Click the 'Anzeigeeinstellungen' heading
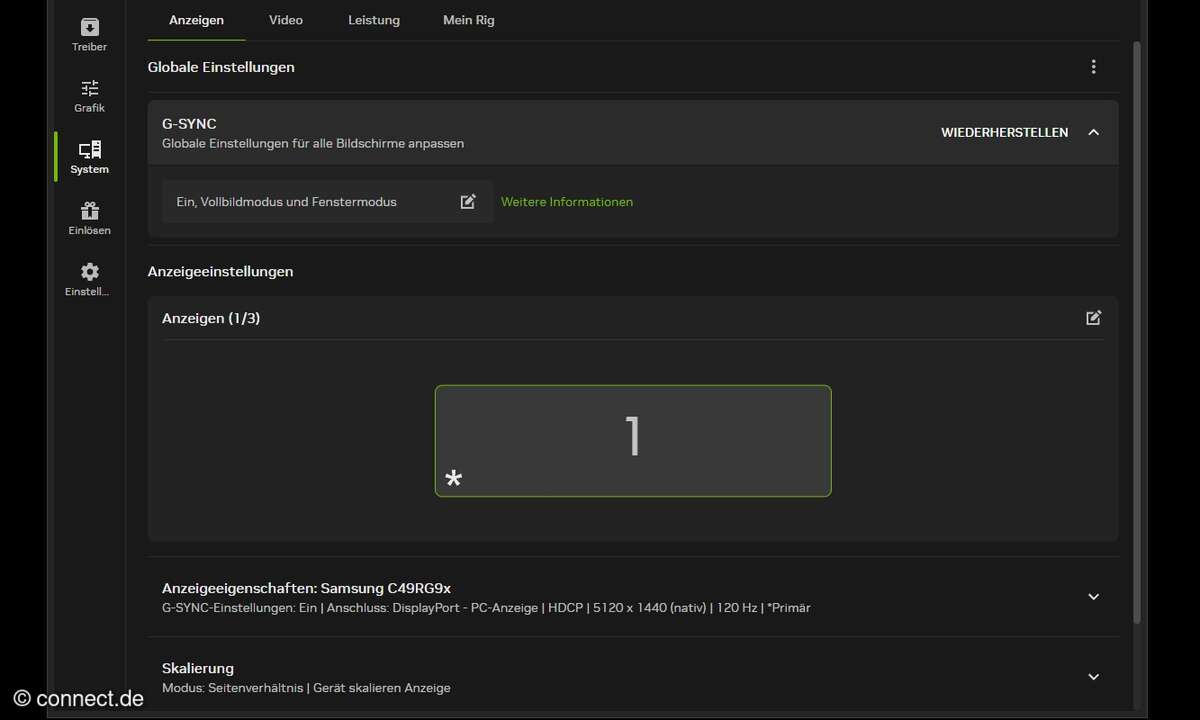 (220, 271)
